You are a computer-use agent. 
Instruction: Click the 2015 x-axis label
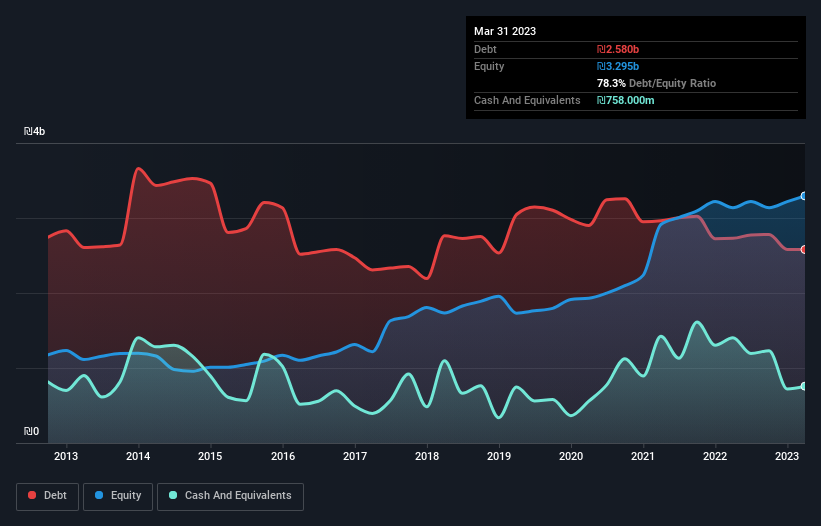(x=210, y=456)
